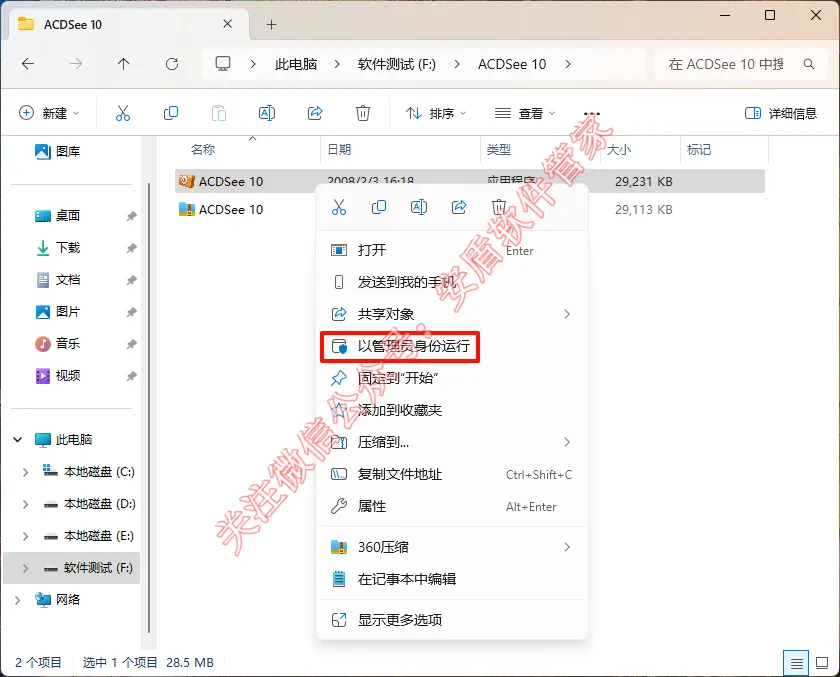This screenshot has width=840, height=677.
Task: Open the more options ellipsis in the toolbar
Action: coord(591,114)
